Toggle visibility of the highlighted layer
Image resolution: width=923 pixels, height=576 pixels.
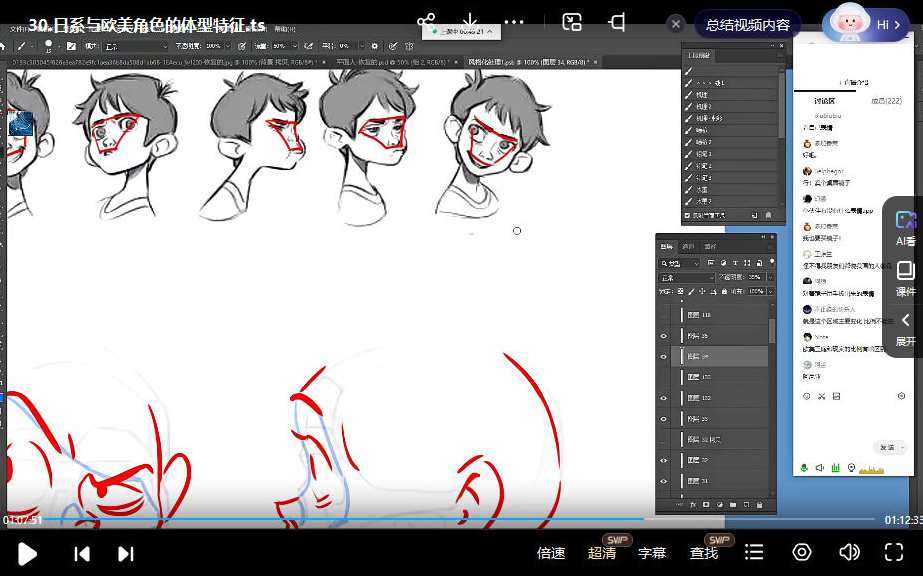663,356
